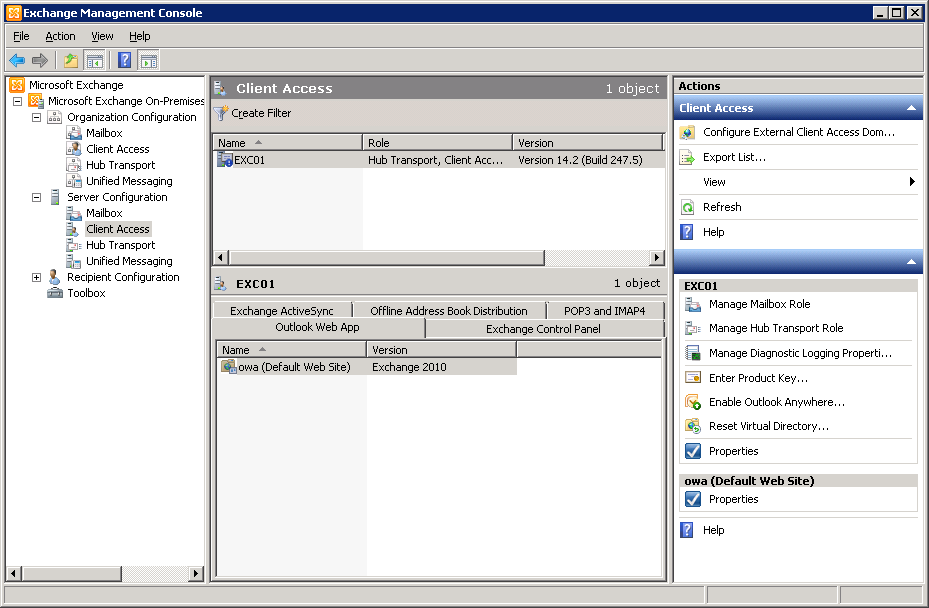Click the EXC01 Properties checkmark icon
The image size is (929, 608).
(x=693, y=451)
